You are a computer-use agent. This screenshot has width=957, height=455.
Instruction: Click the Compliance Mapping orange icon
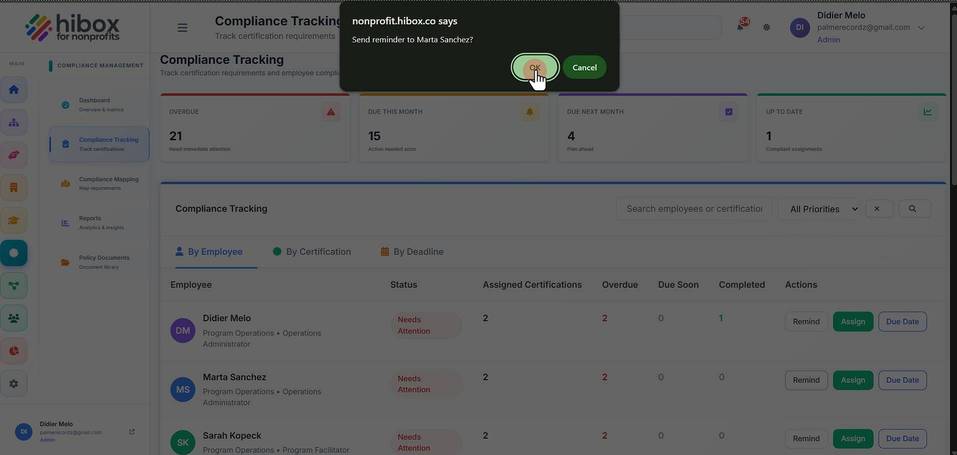click(x=65, y=184)
